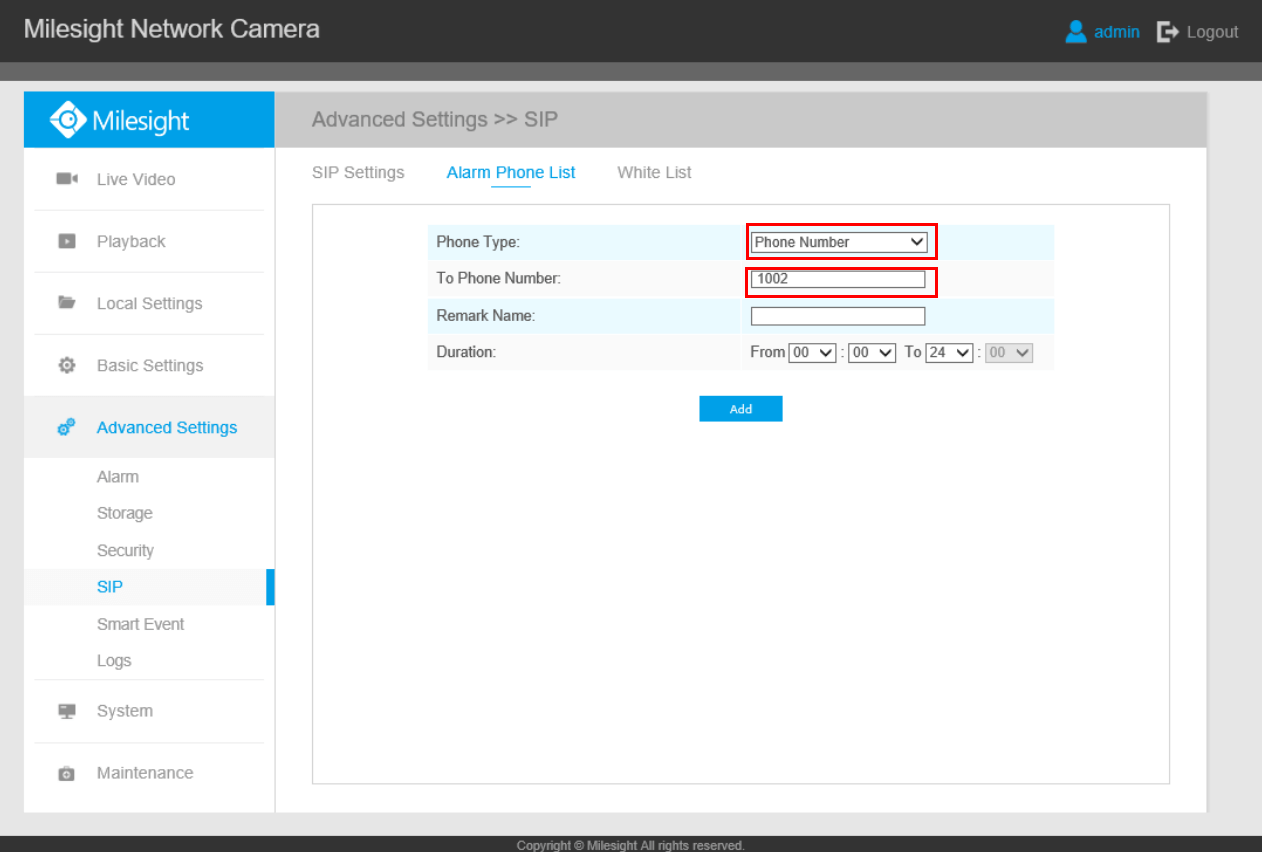Viewport: 1262px width, 852px height.
Task: Click the Milesight Network Camera title
Action: pos(172,29)
